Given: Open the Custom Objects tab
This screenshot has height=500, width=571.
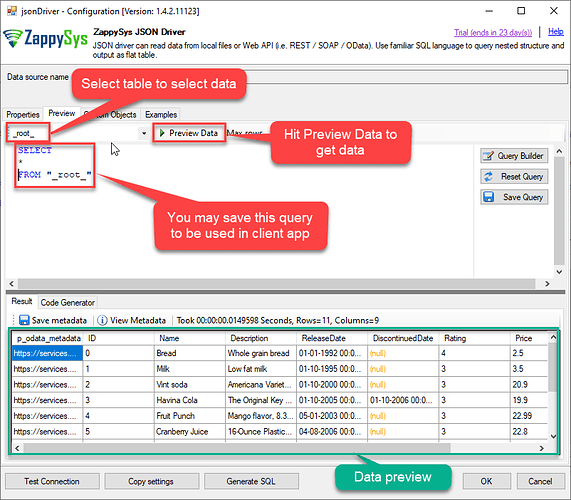Looking at the screenshot, I should pyautogui.click(x=110, y=115).
